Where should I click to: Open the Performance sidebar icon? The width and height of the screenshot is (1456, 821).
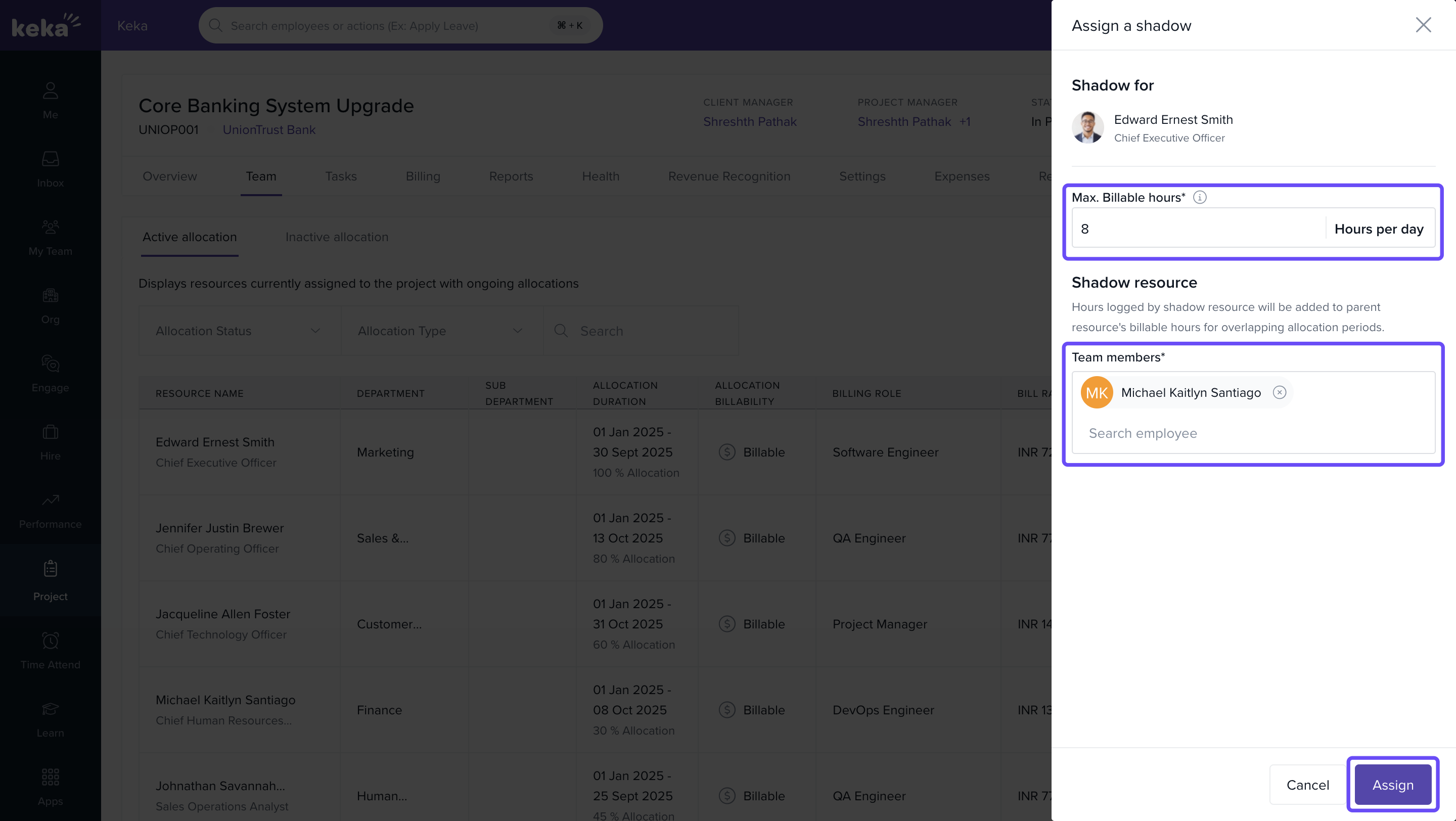click(51, 510)
